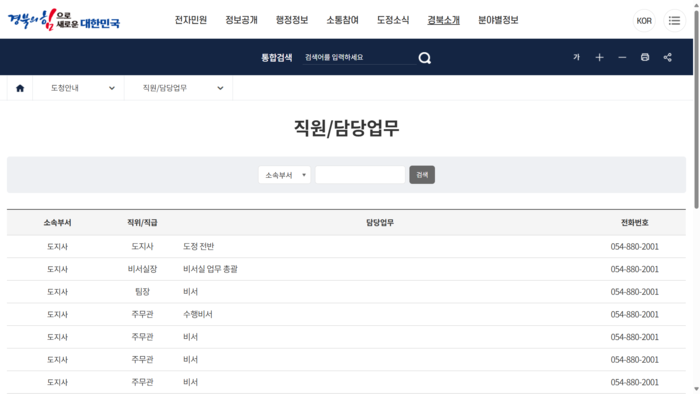This screenshot has width=700, height=394.
Task: Expand the 도청안내 breadcrumb dropdown
Action: pyautogui.click(x=79, y=88)
